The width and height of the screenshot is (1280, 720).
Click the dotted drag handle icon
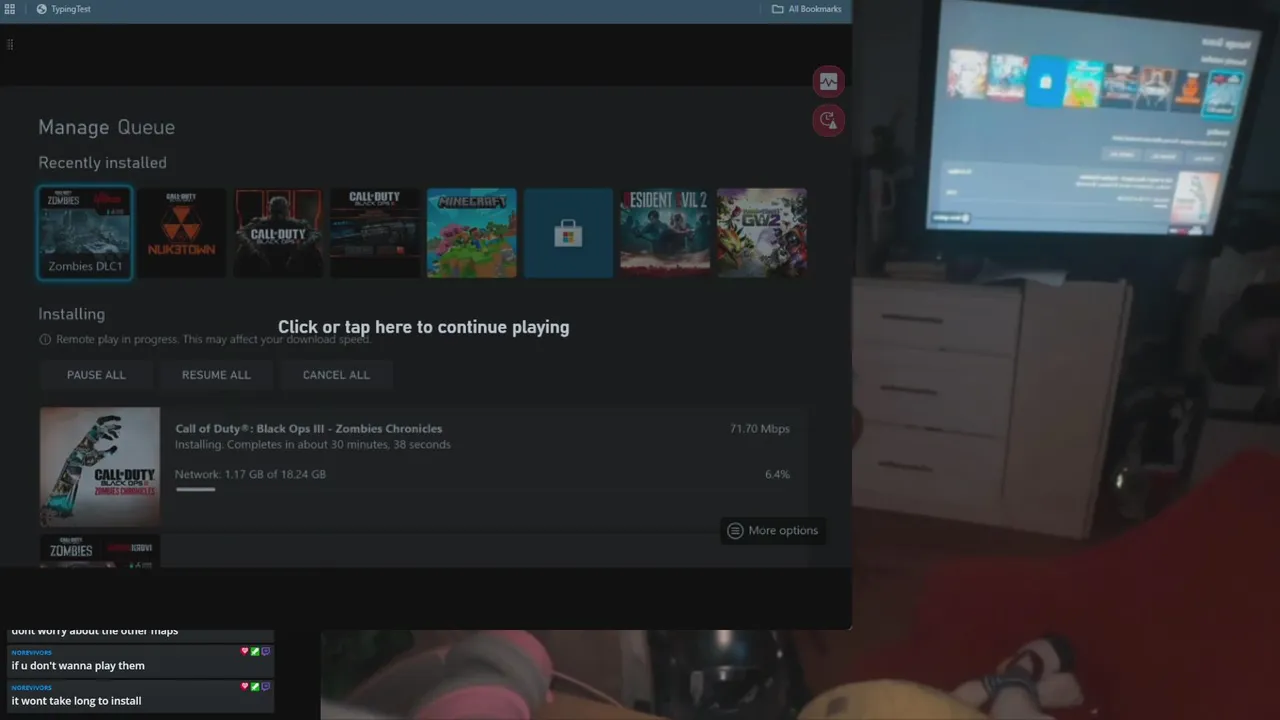[10, 44]
